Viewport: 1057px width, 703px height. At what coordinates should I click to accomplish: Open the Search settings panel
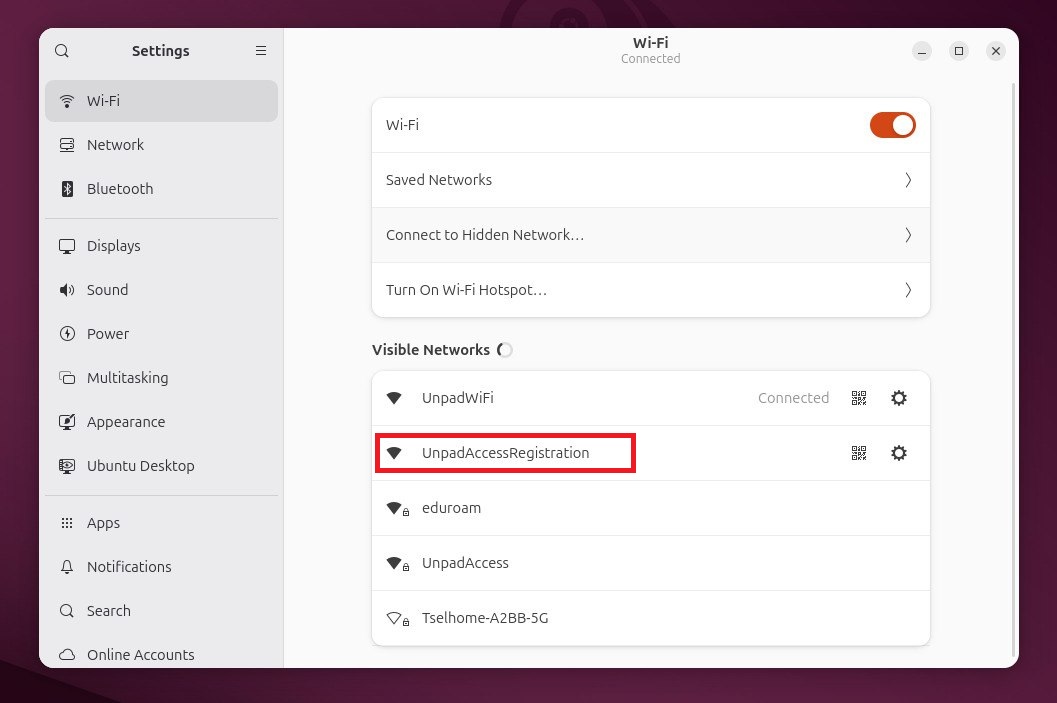(x=161, y=611)
